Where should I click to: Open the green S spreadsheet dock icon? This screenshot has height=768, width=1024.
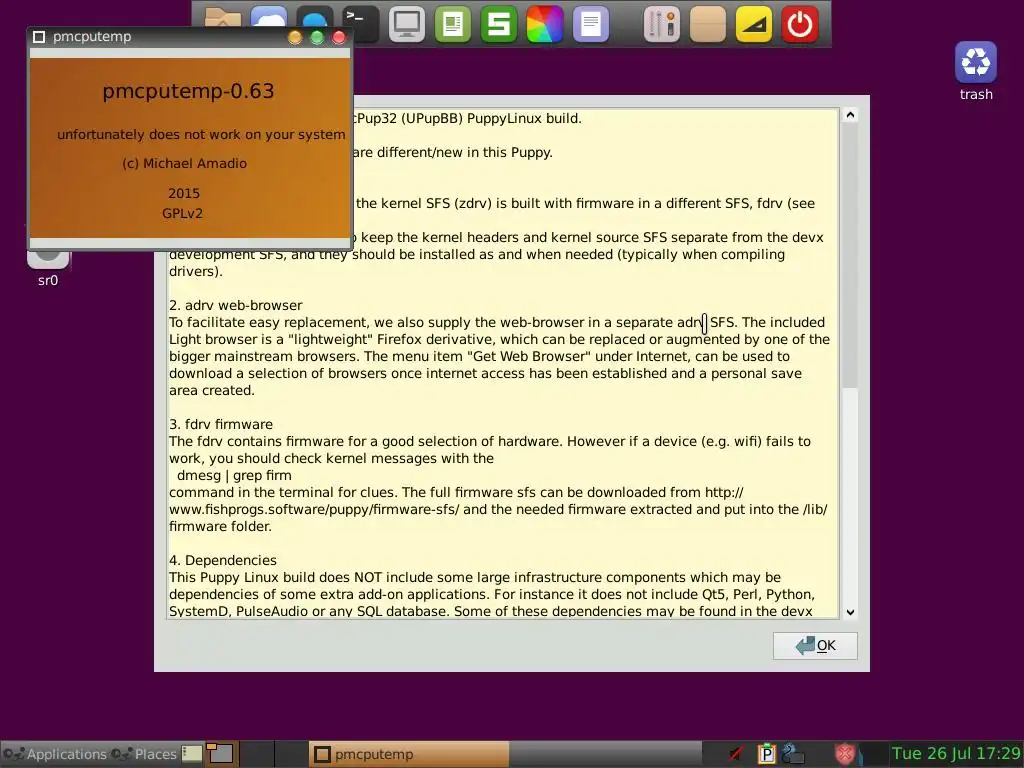pos(498,24)
